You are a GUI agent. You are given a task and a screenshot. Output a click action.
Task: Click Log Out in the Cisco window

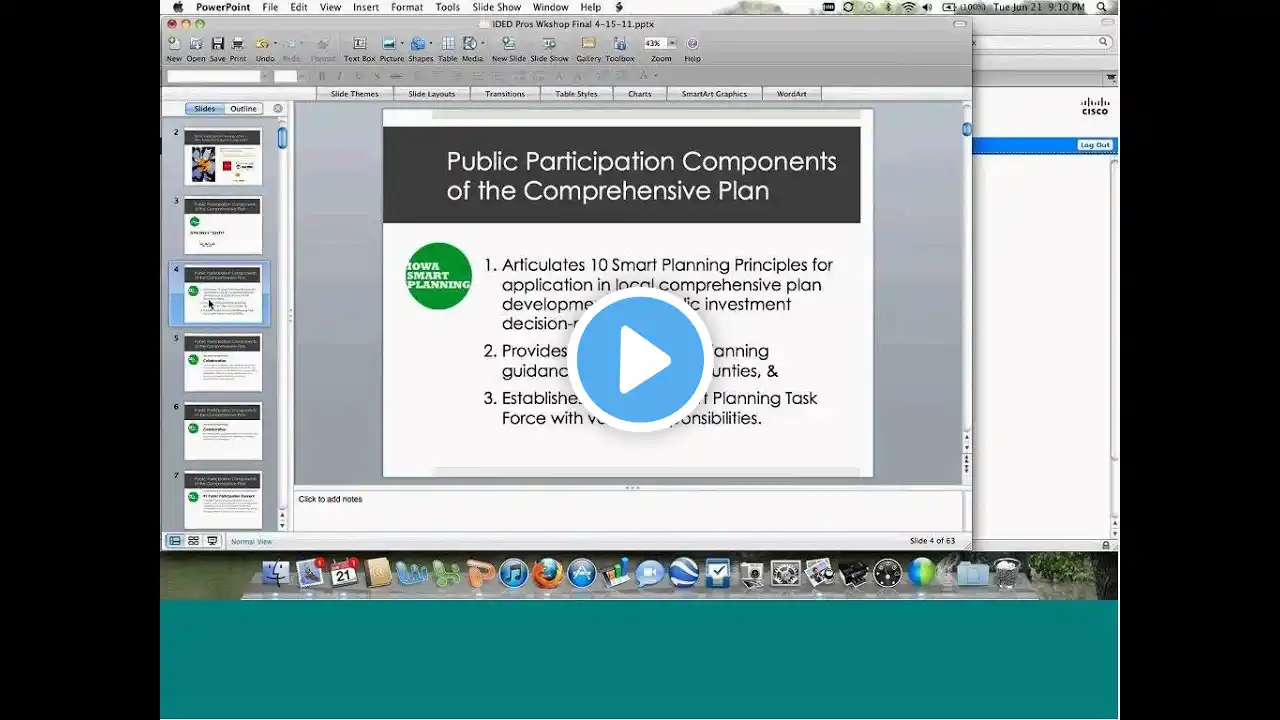(x=1095, y=145)
